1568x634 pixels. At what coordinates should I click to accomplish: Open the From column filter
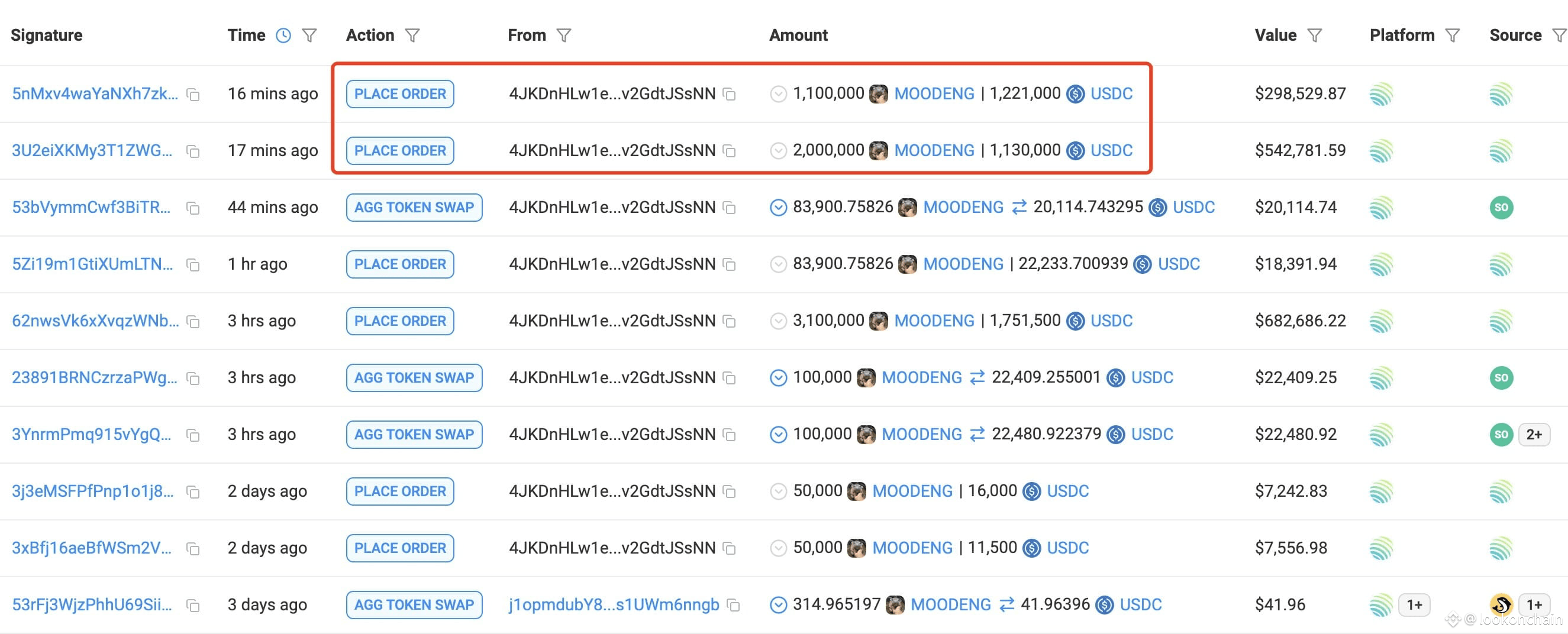point(564,35)
